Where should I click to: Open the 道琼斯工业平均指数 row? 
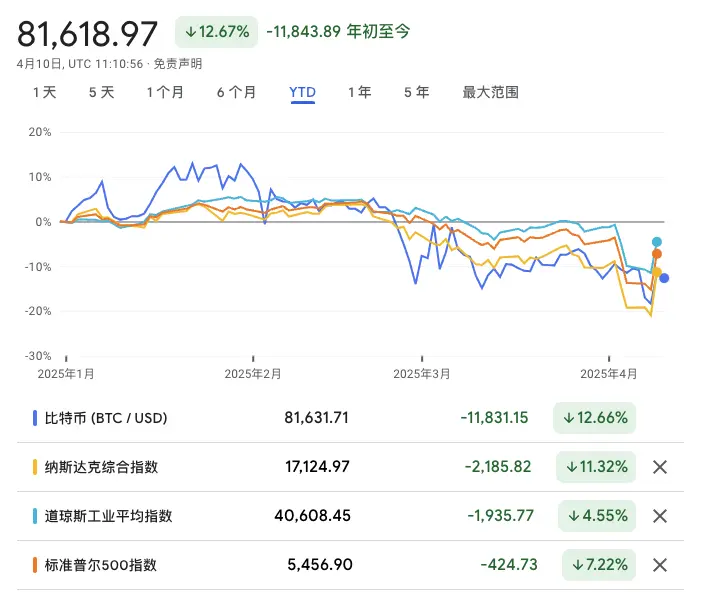click(x=350, y=516)
